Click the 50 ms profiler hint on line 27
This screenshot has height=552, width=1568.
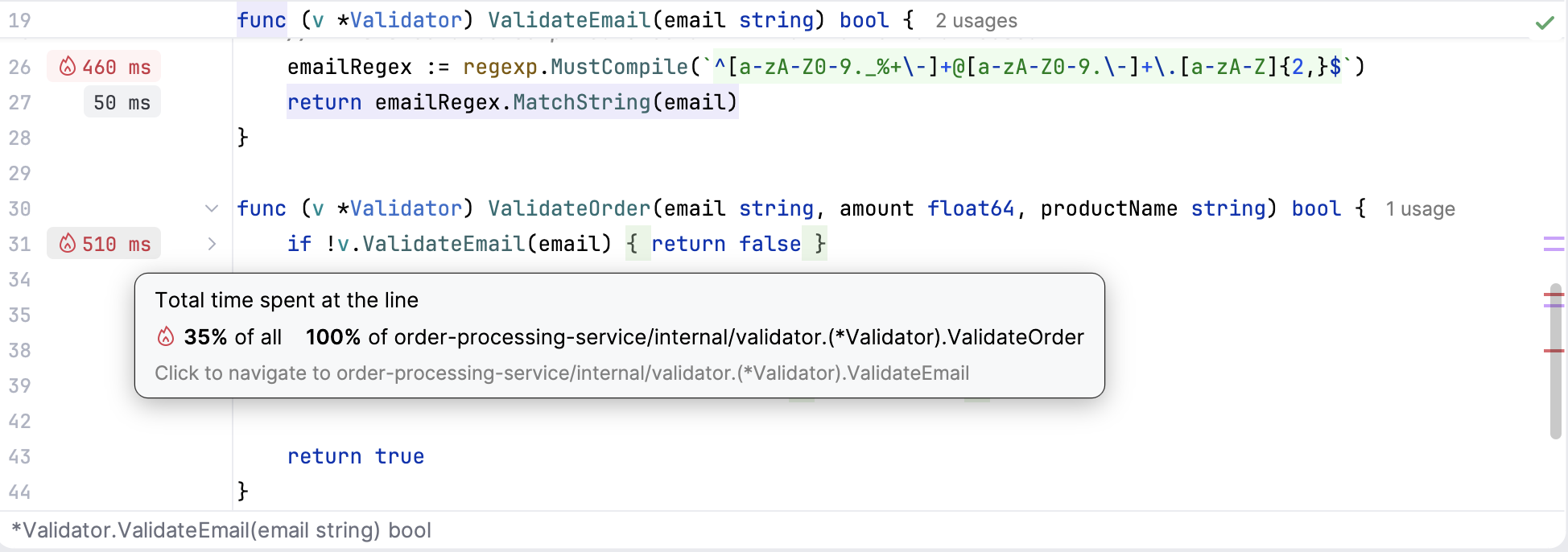click(x=122, y=102)
